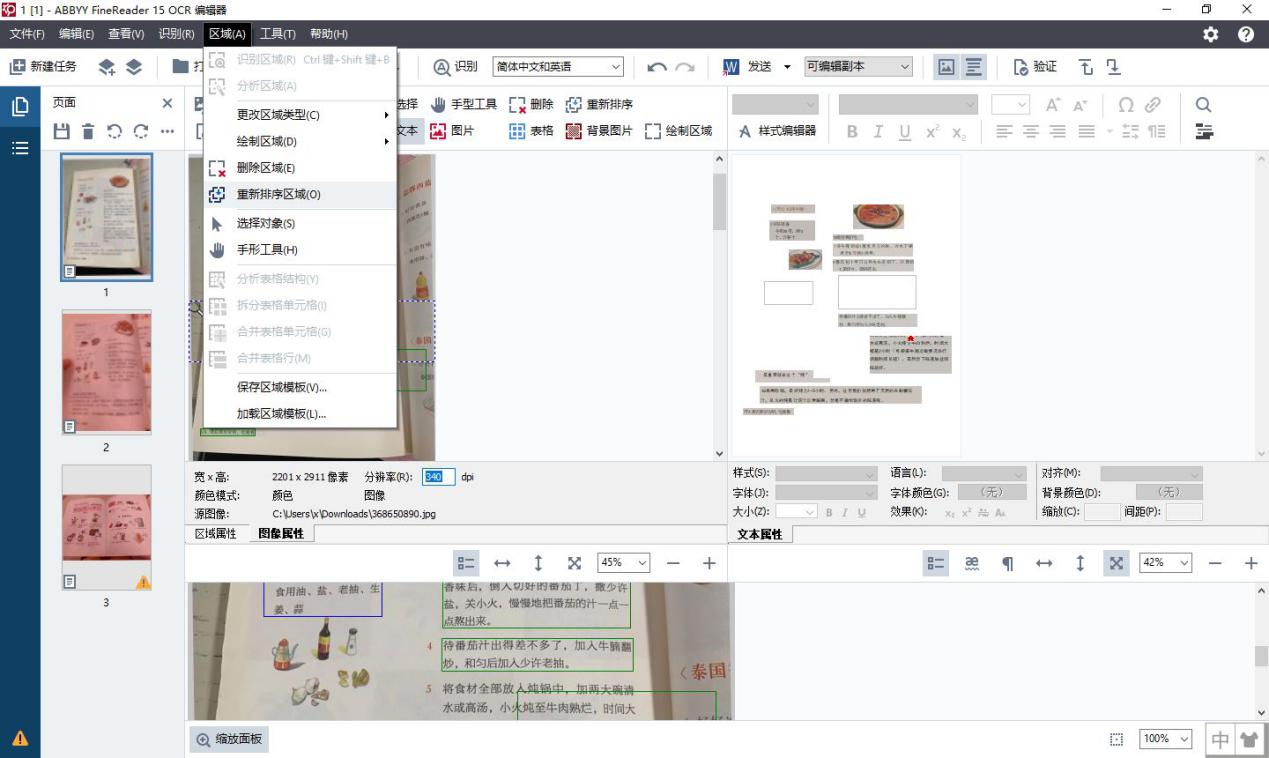The height and width of the screenshot is (758, 1269).
Task: Click the 重新排序 toolbar button
Action: [x=598, y=104]
